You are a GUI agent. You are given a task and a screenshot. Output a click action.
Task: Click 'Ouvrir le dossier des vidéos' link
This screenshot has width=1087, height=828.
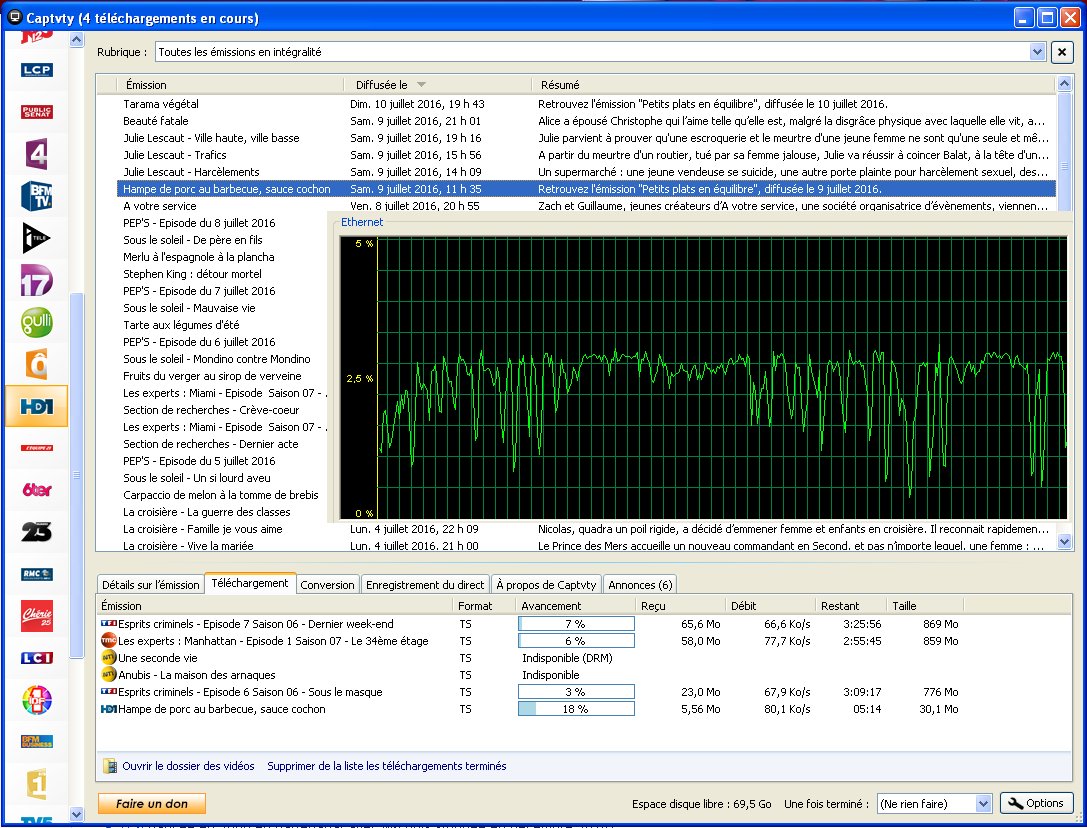pyautogui.click(x=188, y=766)
